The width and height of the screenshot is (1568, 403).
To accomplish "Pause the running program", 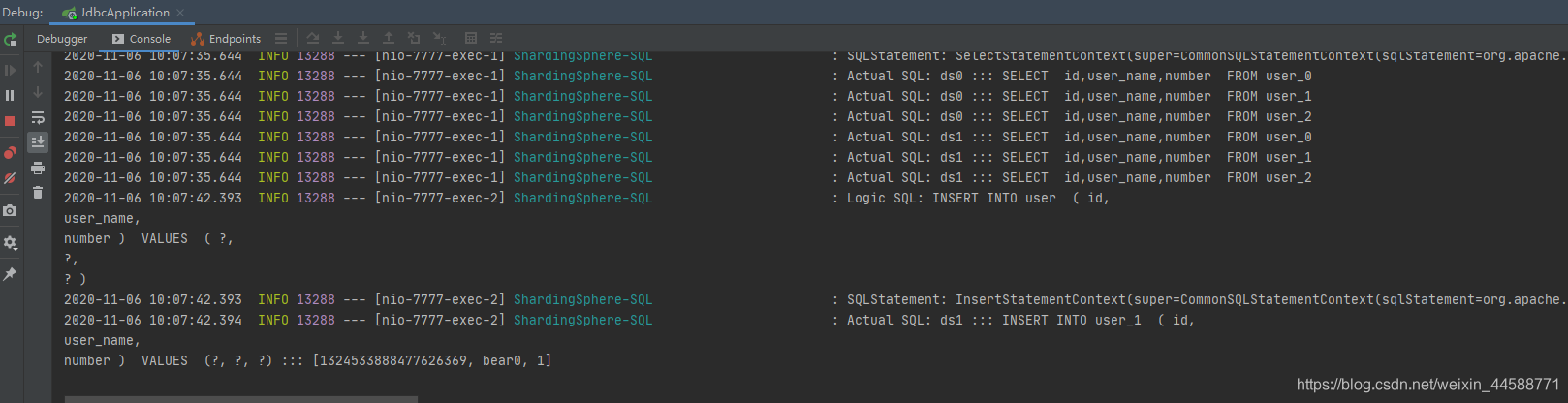I will click(x=10, y=96).
